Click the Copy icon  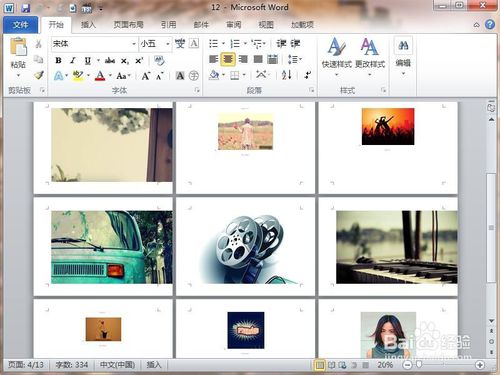(x=39, y=59)
